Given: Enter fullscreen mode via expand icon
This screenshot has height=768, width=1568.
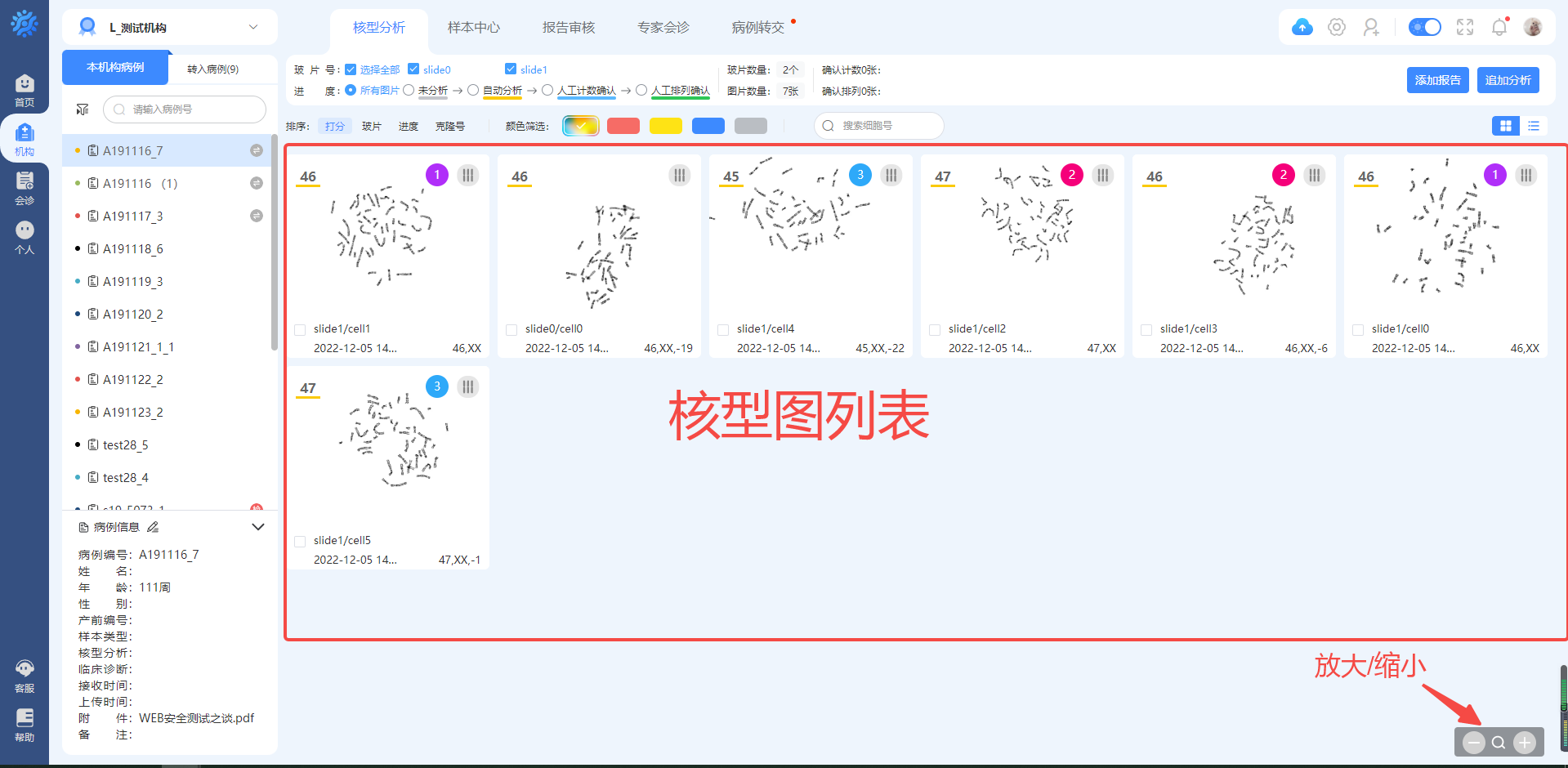Looking at the screenshot, I should click(x=1465, y=27).
